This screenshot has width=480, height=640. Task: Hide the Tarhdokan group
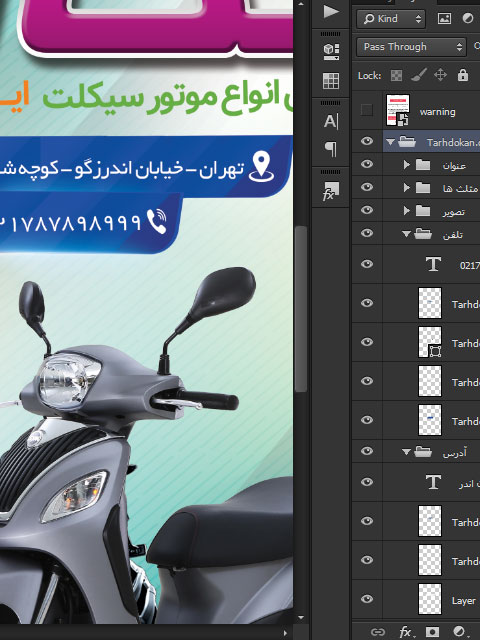[367, 141]
